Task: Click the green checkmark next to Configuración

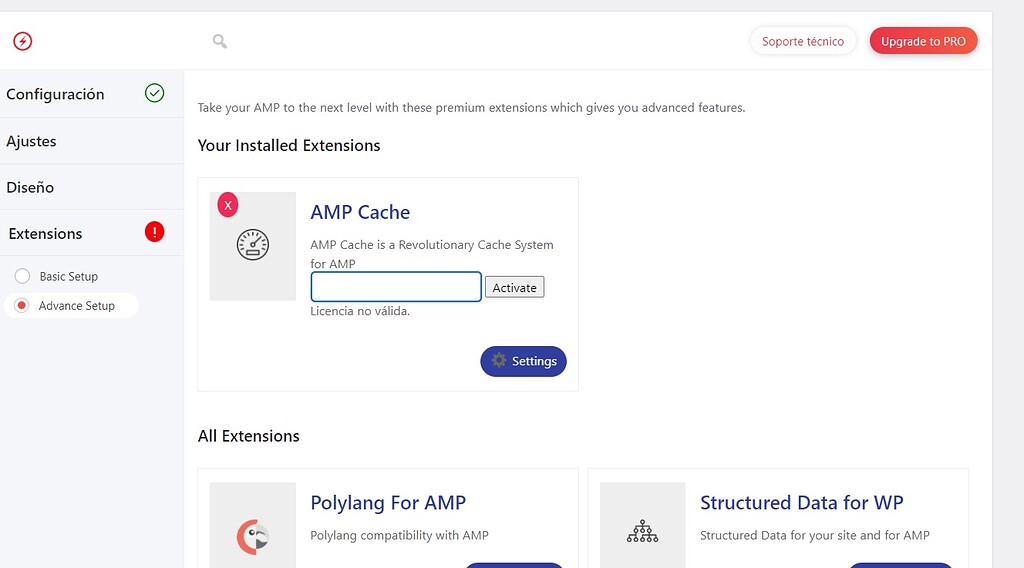Action: [154, 93]
